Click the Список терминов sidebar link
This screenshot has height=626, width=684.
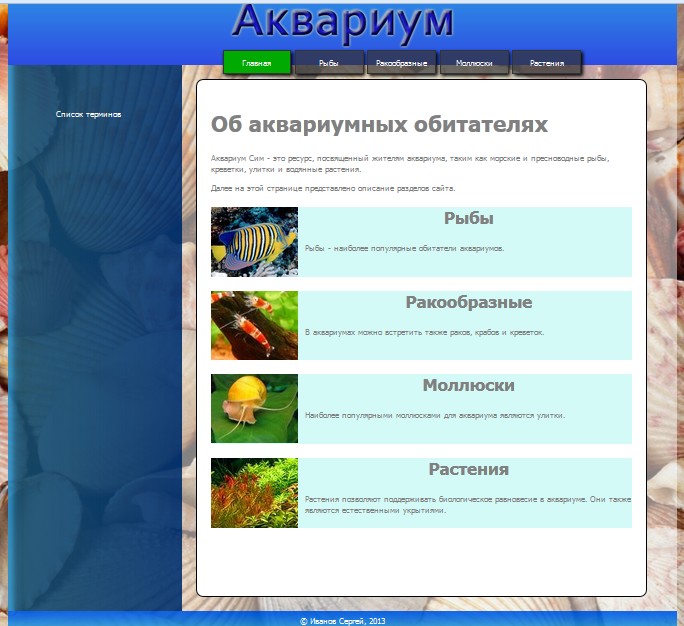pyautogui.click(x=88, y=114)
